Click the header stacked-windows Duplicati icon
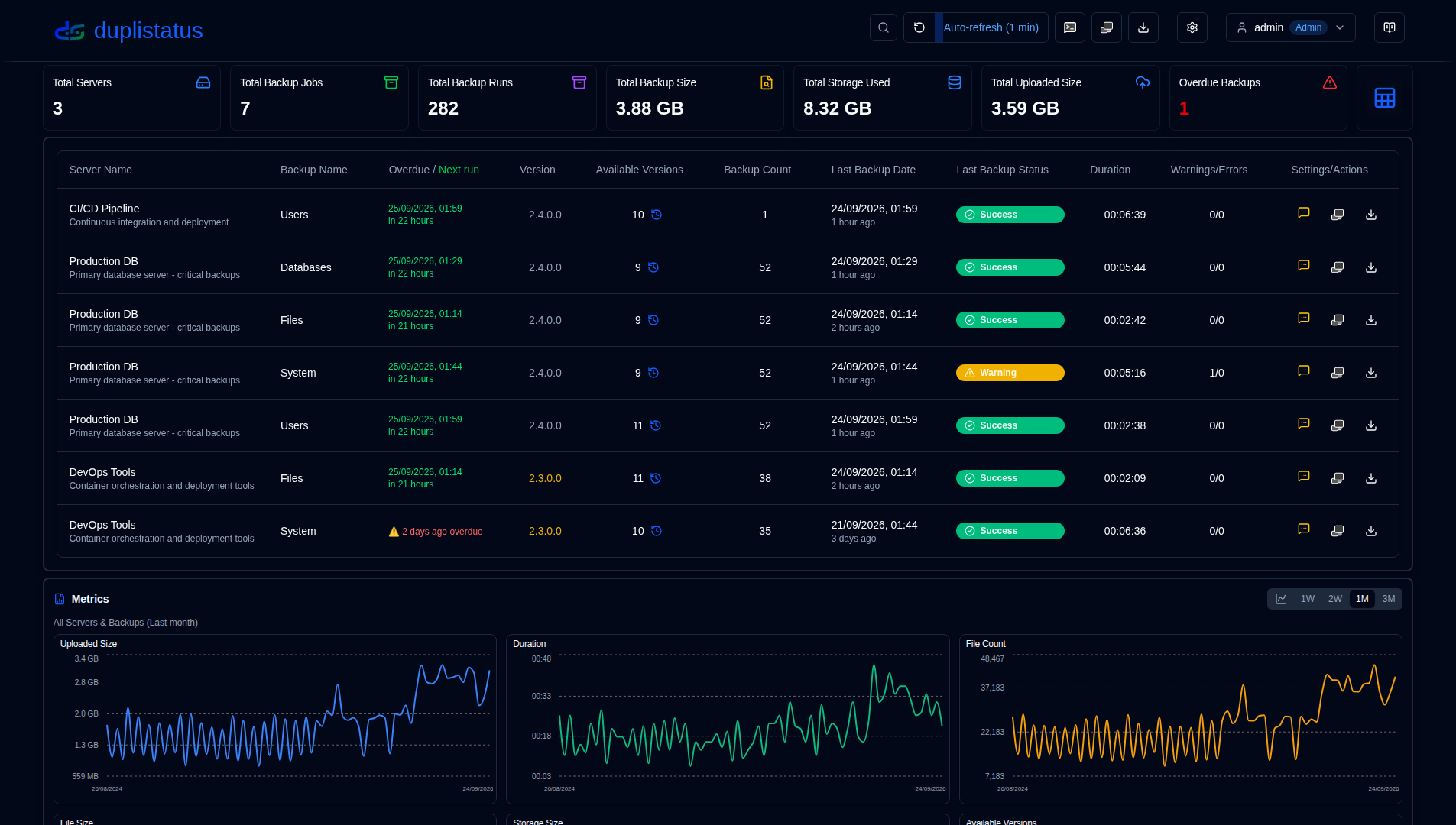 (1107, 27)
